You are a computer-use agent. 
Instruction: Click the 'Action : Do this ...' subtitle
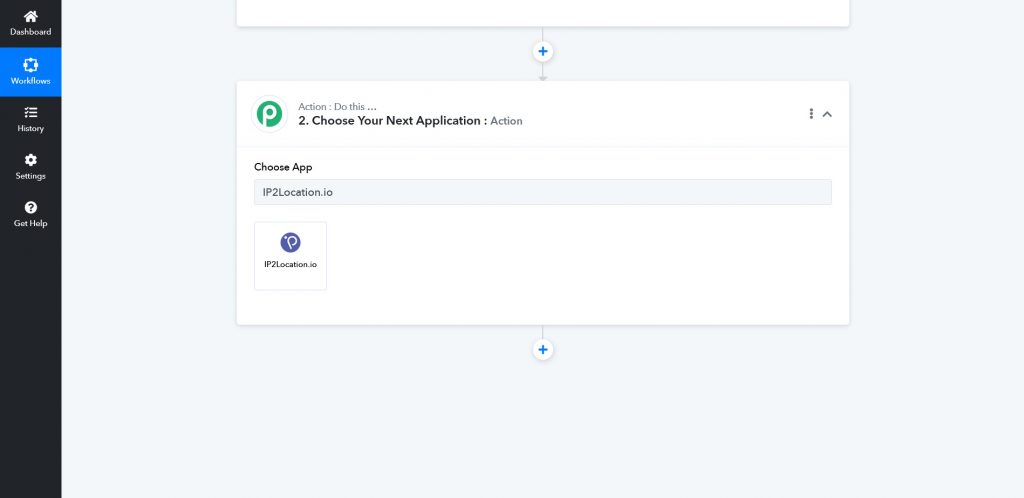337,106
